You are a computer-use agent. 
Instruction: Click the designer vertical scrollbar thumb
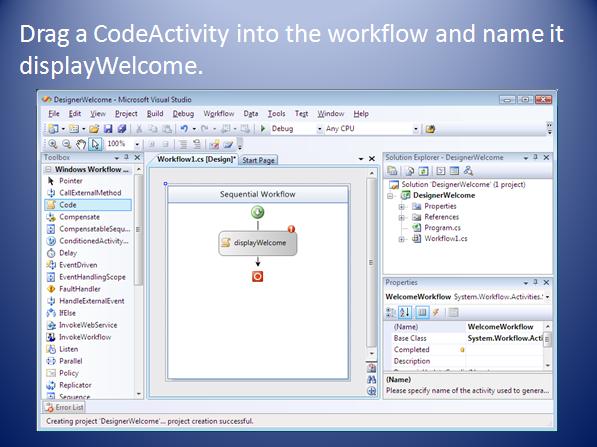[371, 262]
